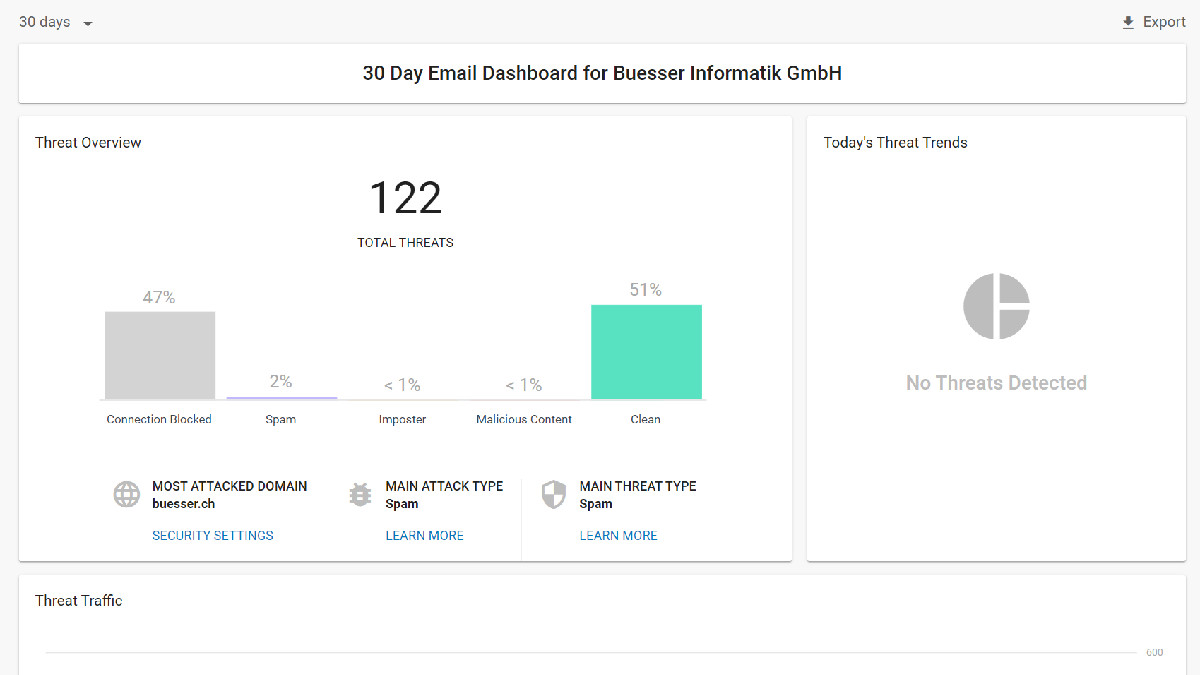1200x675 pixels.
Task: Click the Connection Blocked chart label
Action: (159, 419)
